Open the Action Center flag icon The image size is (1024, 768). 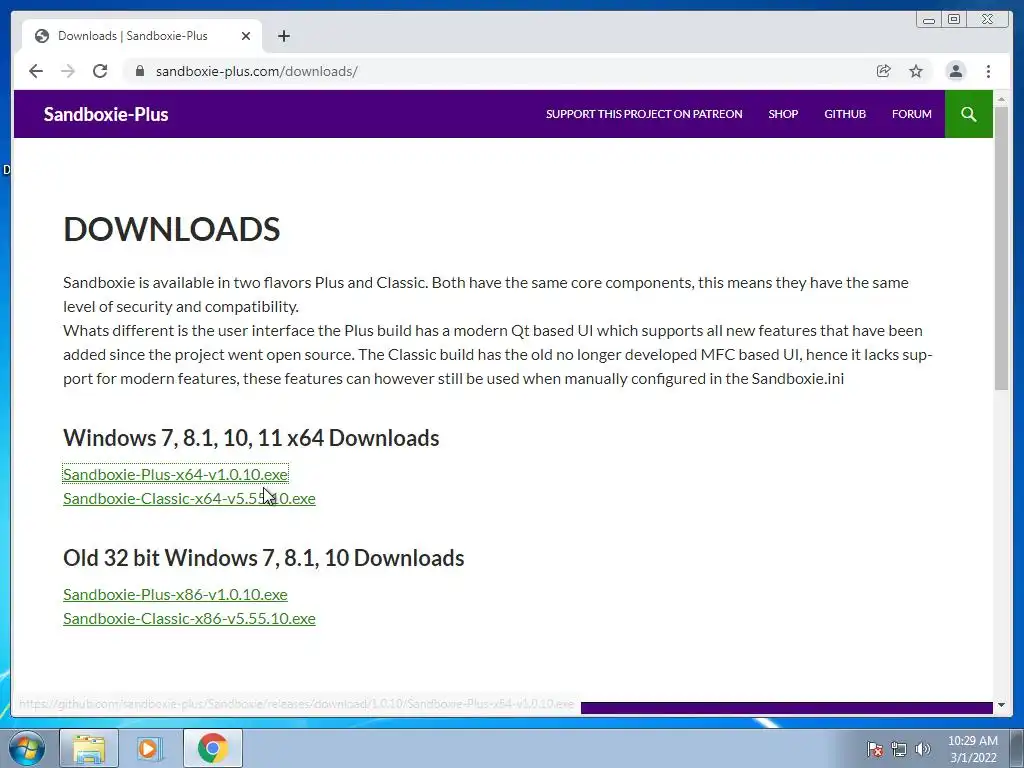[874, 749]
